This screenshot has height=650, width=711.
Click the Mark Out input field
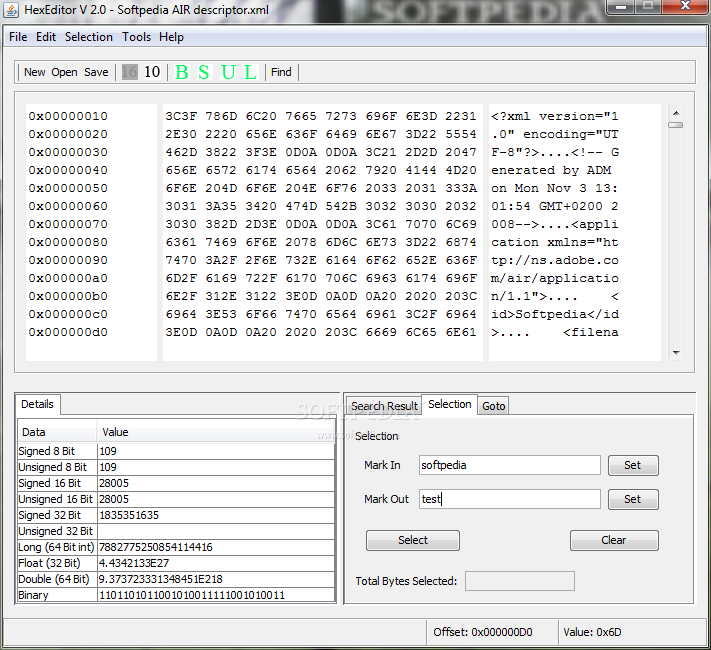[510, 499]
